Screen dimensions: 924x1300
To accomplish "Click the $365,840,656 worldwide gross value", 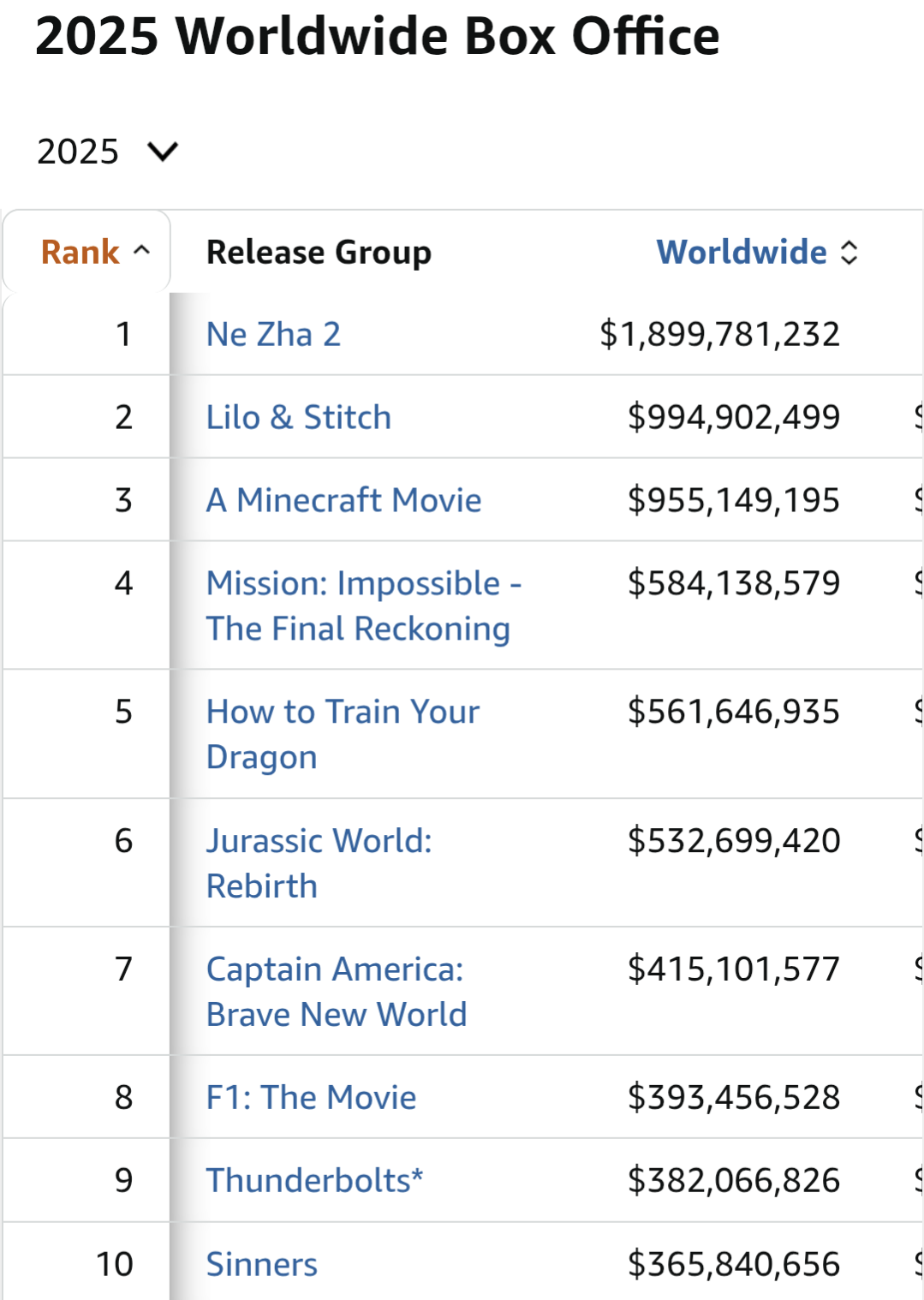I will pyautogui.click(x=734, y=1264).
